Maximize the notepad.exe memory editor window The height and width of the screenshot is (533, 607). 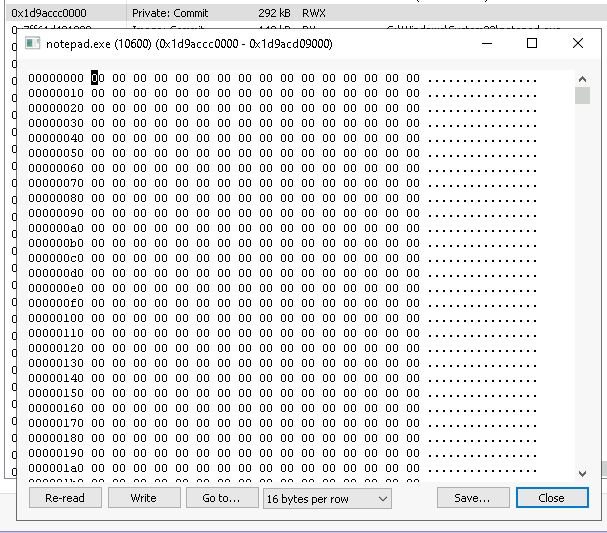532,44
